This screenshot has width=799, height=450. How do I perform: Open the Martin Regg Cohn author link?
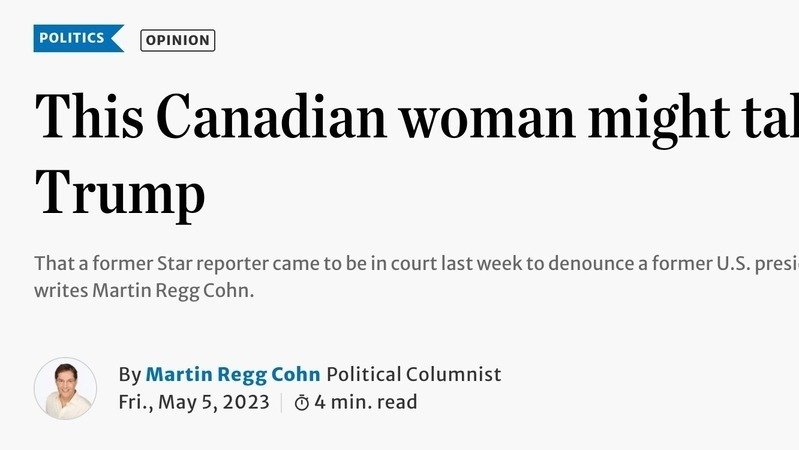click(233, 375)
